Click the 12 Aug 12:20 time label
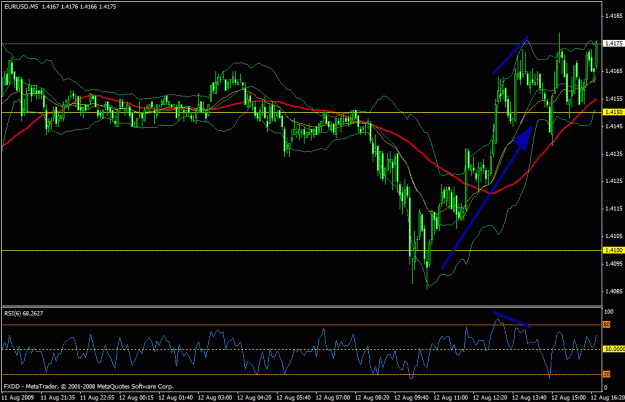Viewport: 625px width, 402px height. coord(490,398)
